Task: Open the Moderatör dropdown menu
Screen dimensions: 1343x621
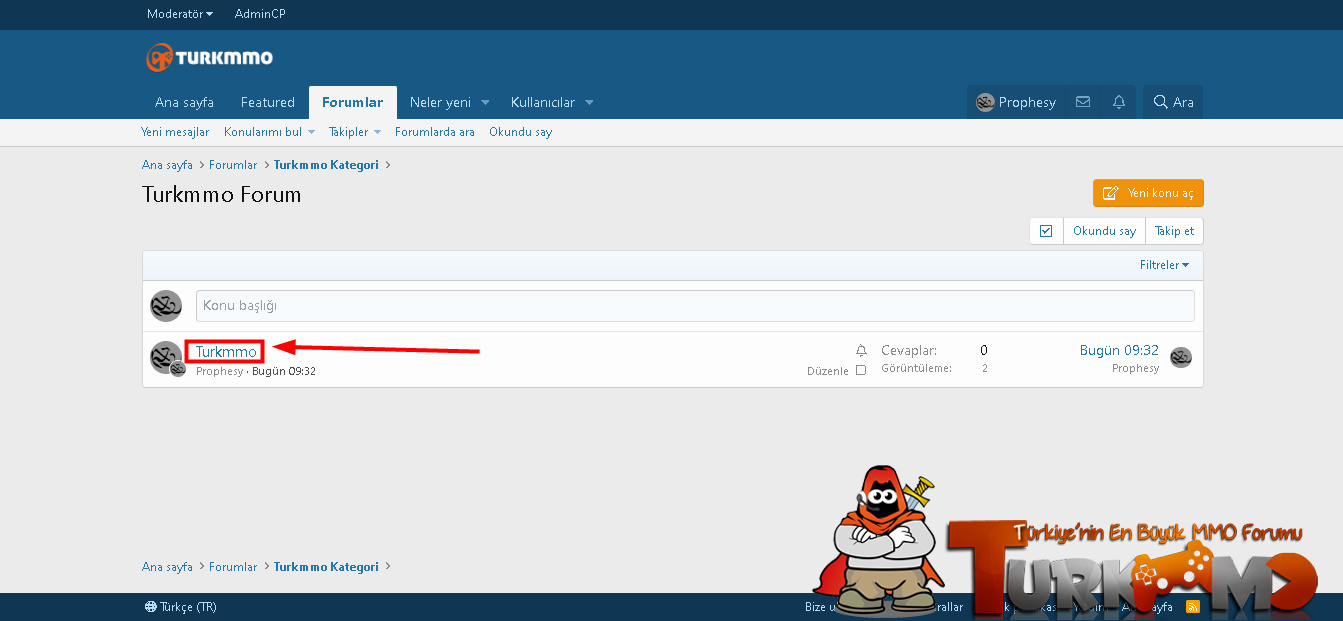Action: point(180,14)
